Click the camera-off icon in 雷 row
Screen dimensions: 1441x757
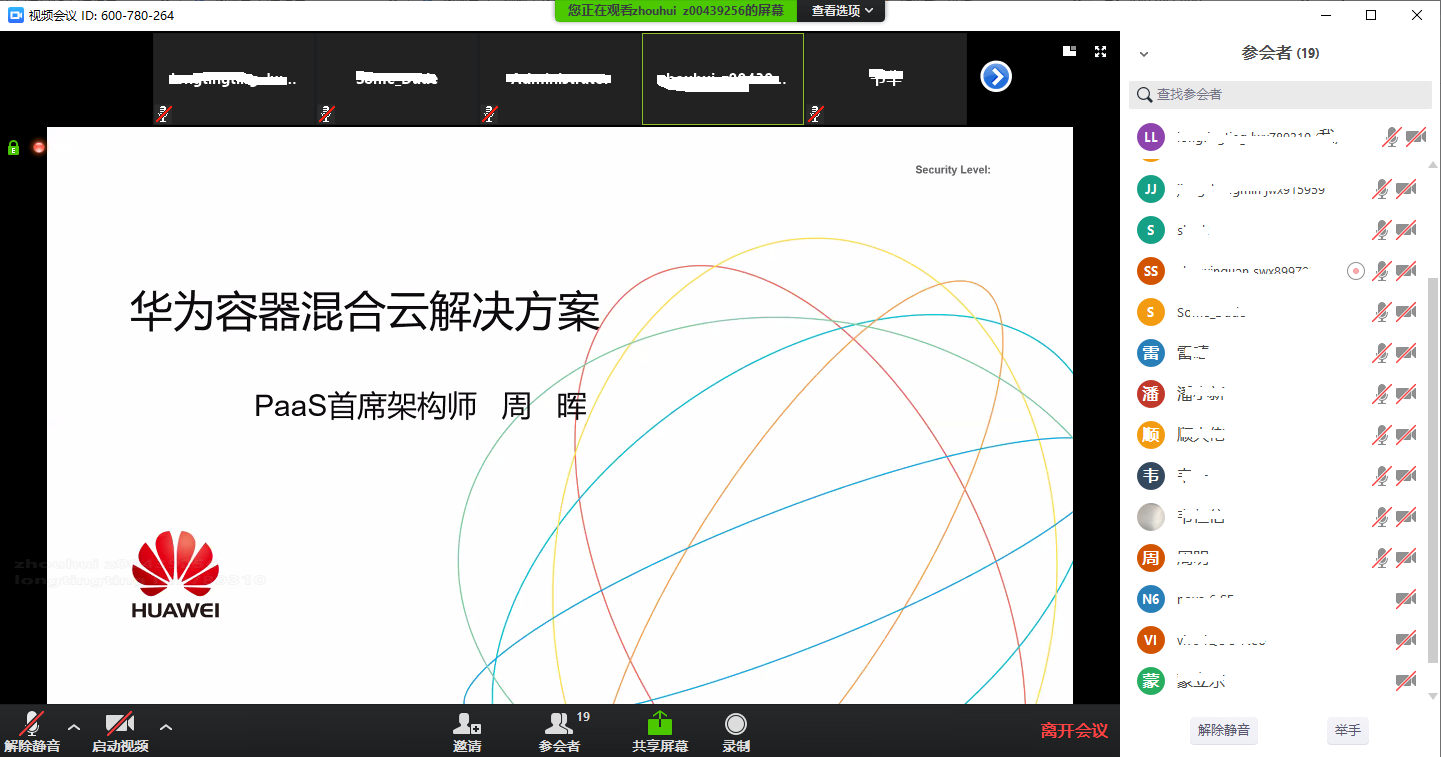coord(1406,353)
